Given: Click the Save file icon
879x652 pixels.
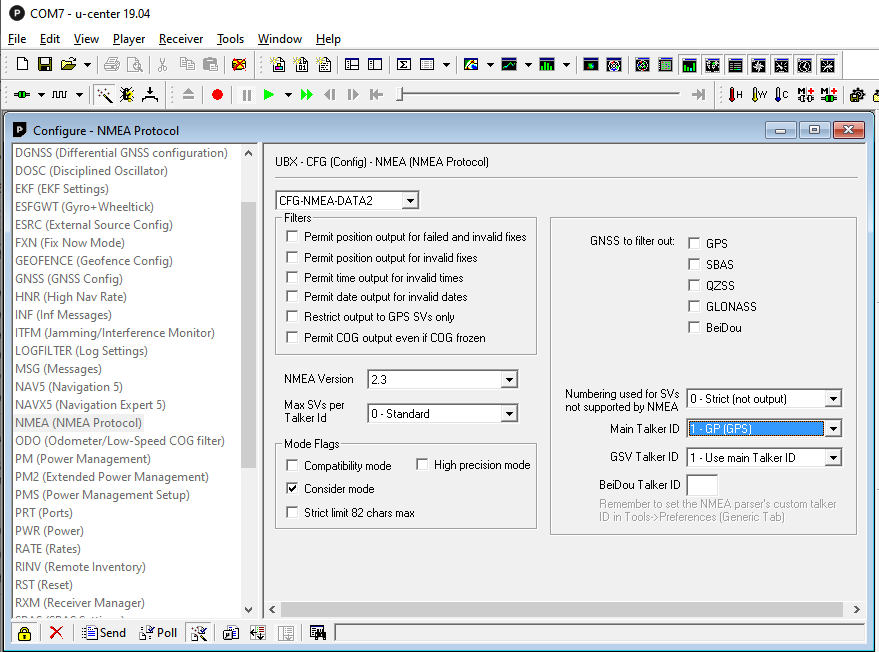Looking at the screenshot, I should (x=45, y=65).
